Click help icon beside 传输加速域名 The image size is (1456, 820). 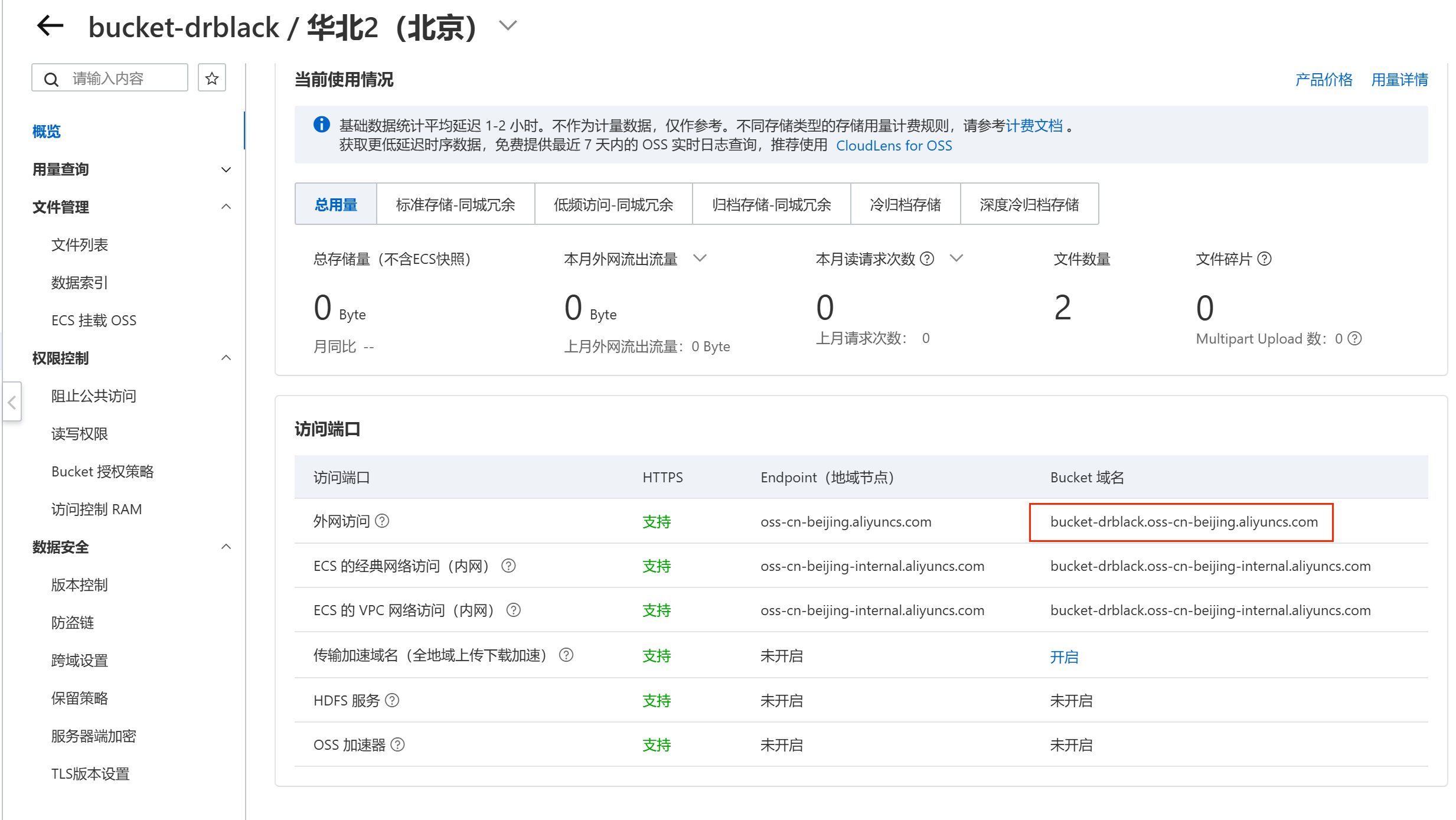pos(566,655)
